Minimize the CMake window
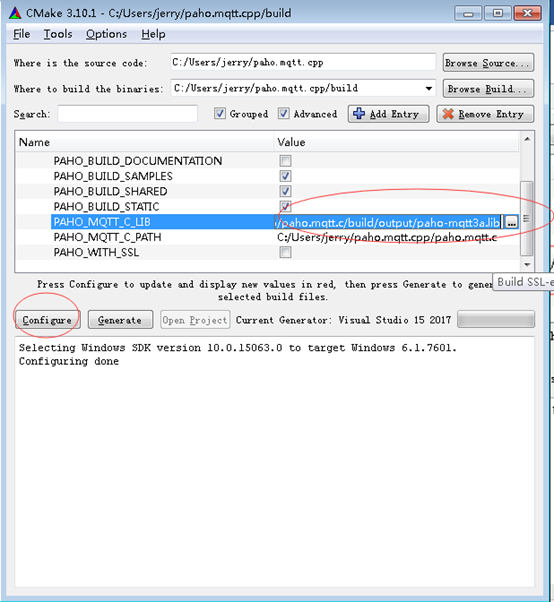This screenshot has height=602, width=554. coord(468,14)
